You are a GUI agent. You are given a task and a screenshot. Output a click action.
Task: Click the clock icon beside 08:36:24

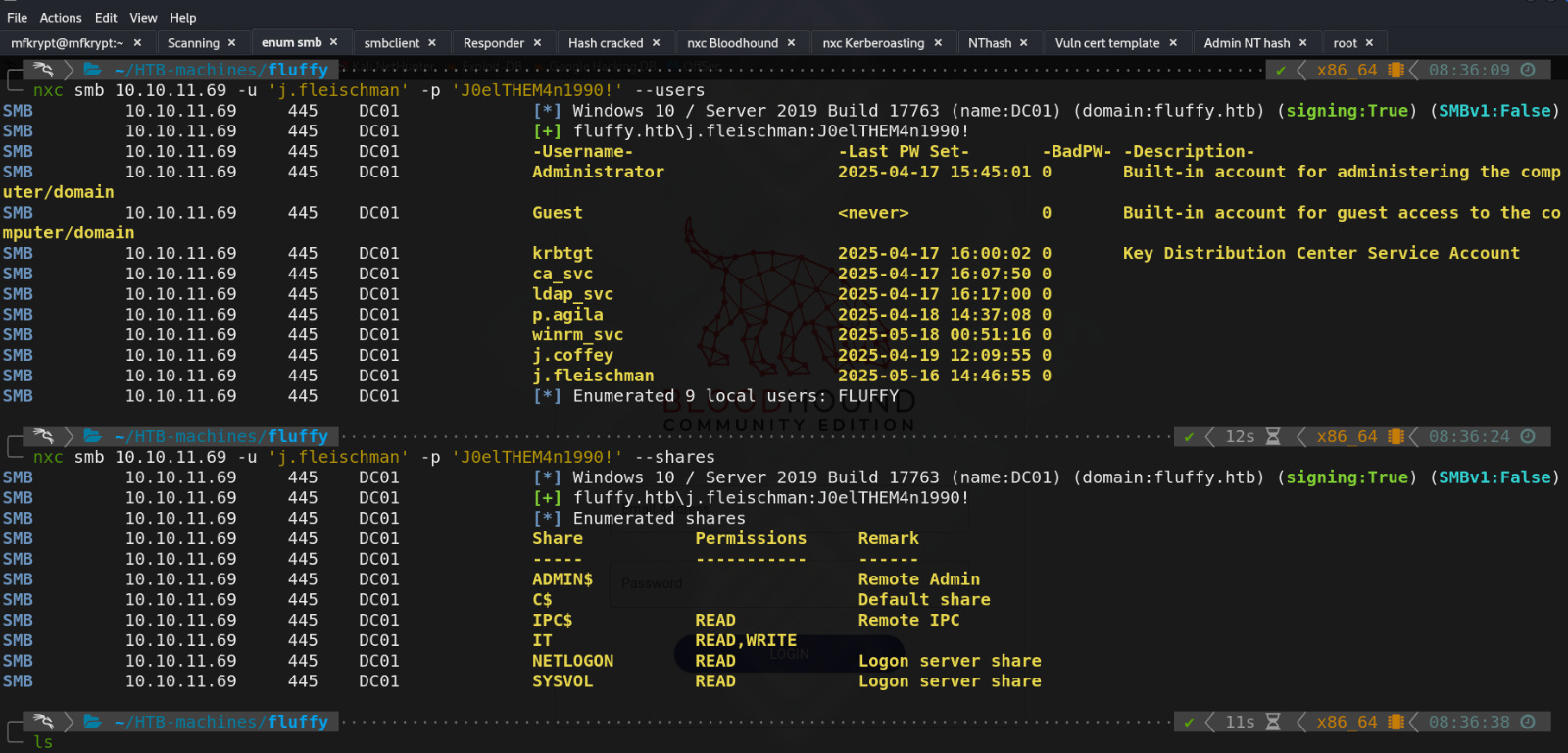[x=1528, y=436]
